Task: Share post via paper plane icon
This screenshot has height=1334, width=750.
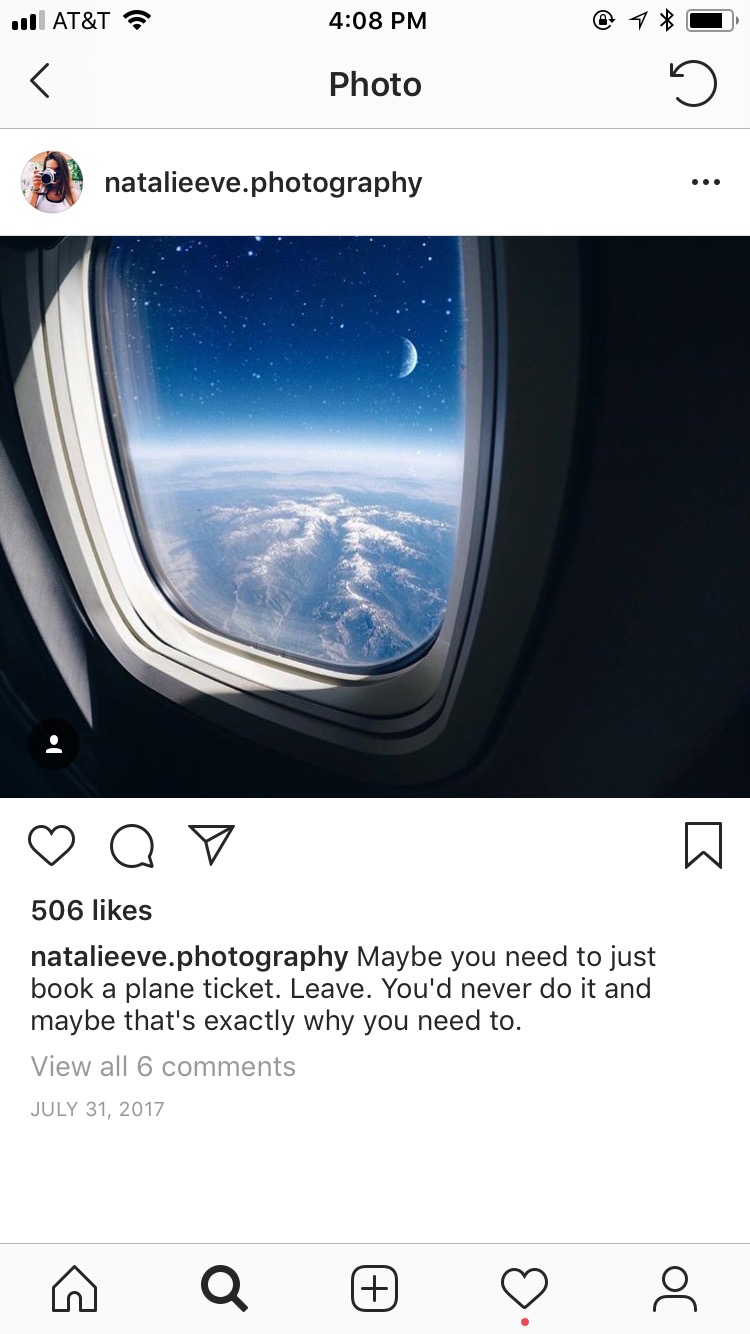Action: 211,845
